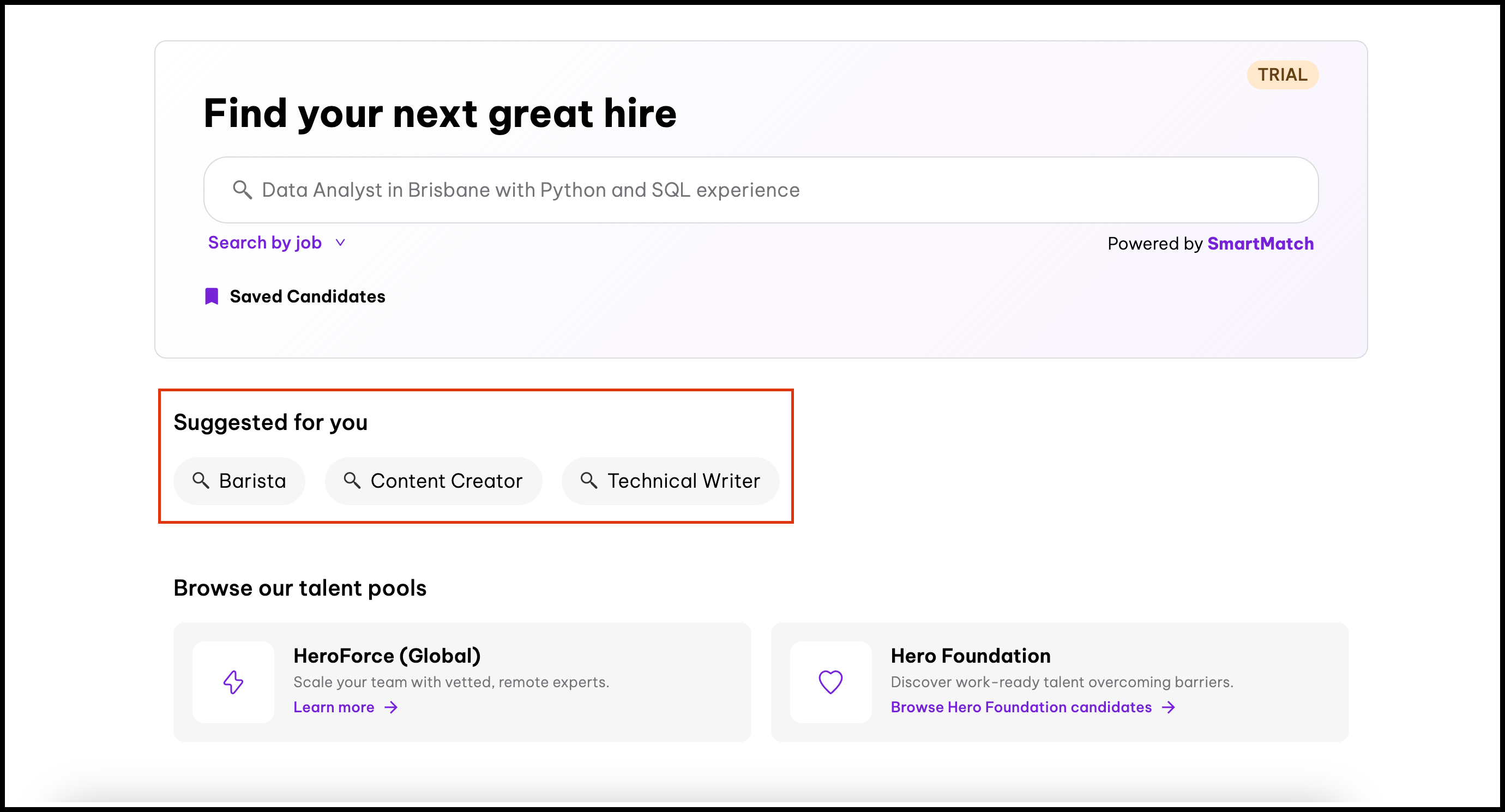This screenshot has width=1505, height=812.
Task: Click the search magnifier icon in search bar
Action: (x=242, y=190)
